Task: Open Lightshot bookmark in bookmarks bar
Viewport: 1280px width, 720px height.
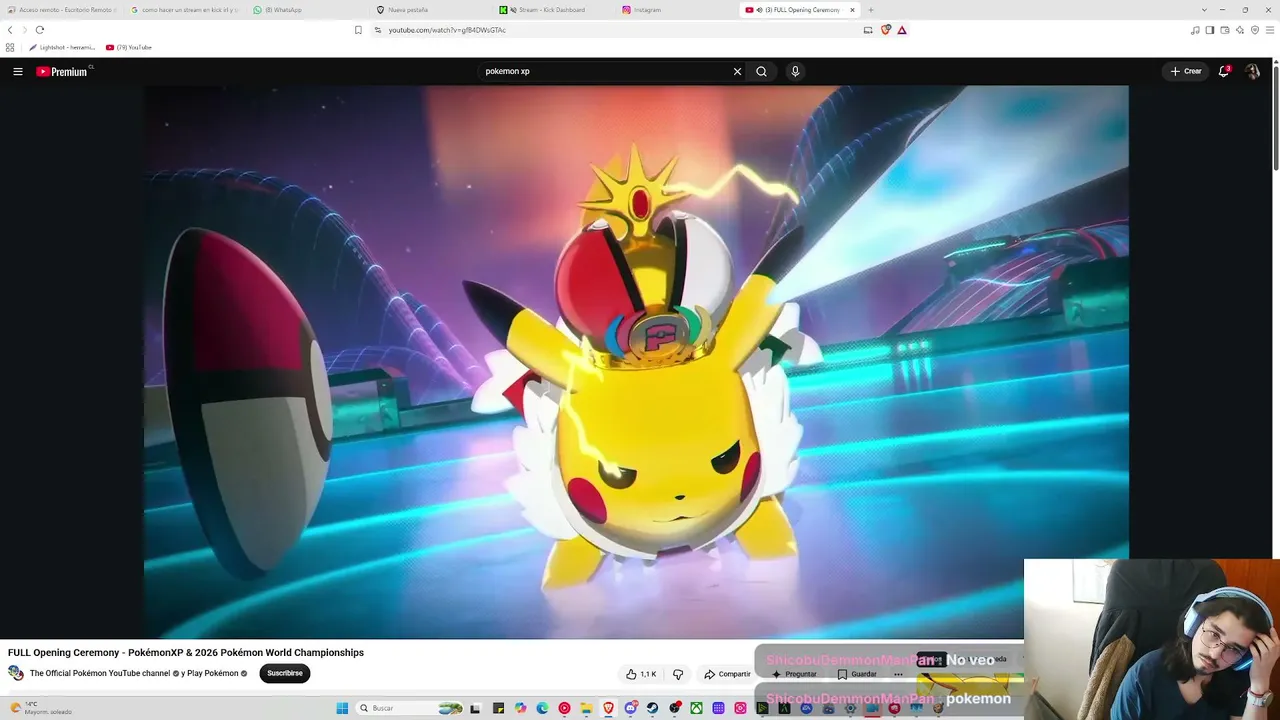Action: pyautogui.click(x=62, y=47)
